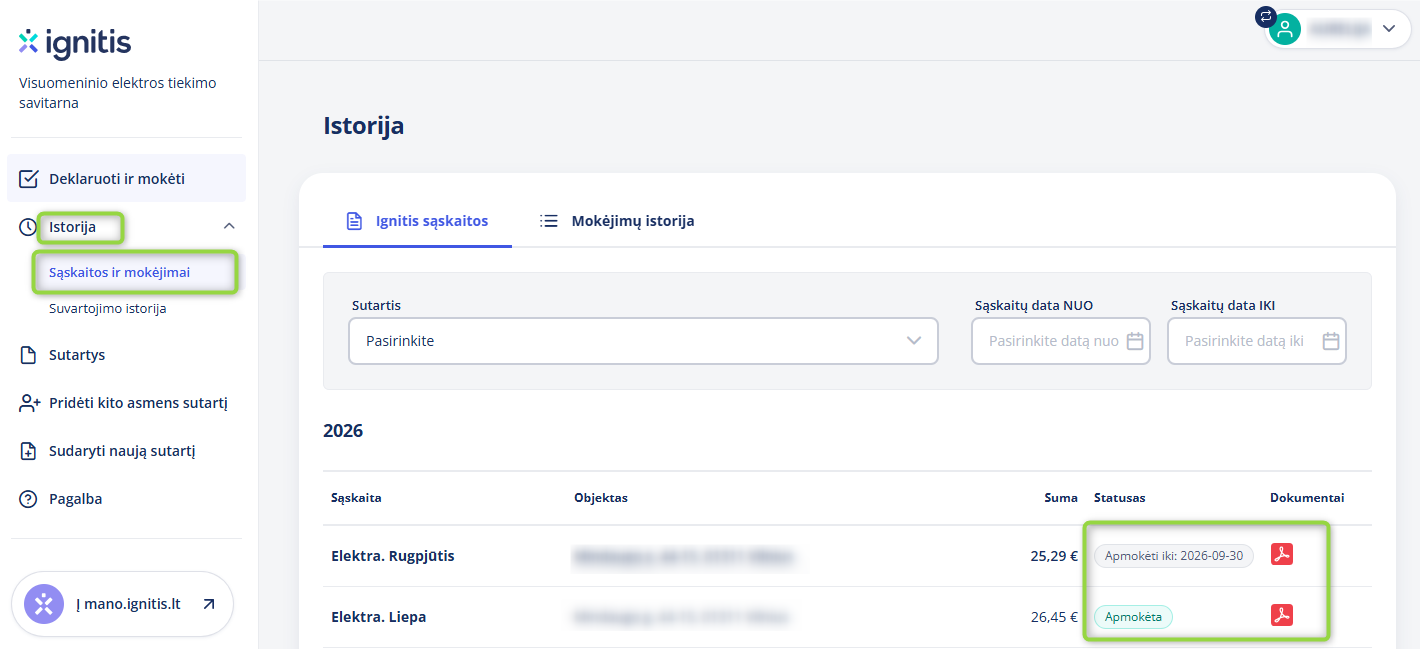Collapse the Istorija submenu chevron
The width and height of the screenshot is (1420, 649).
(x=229, y=227)
